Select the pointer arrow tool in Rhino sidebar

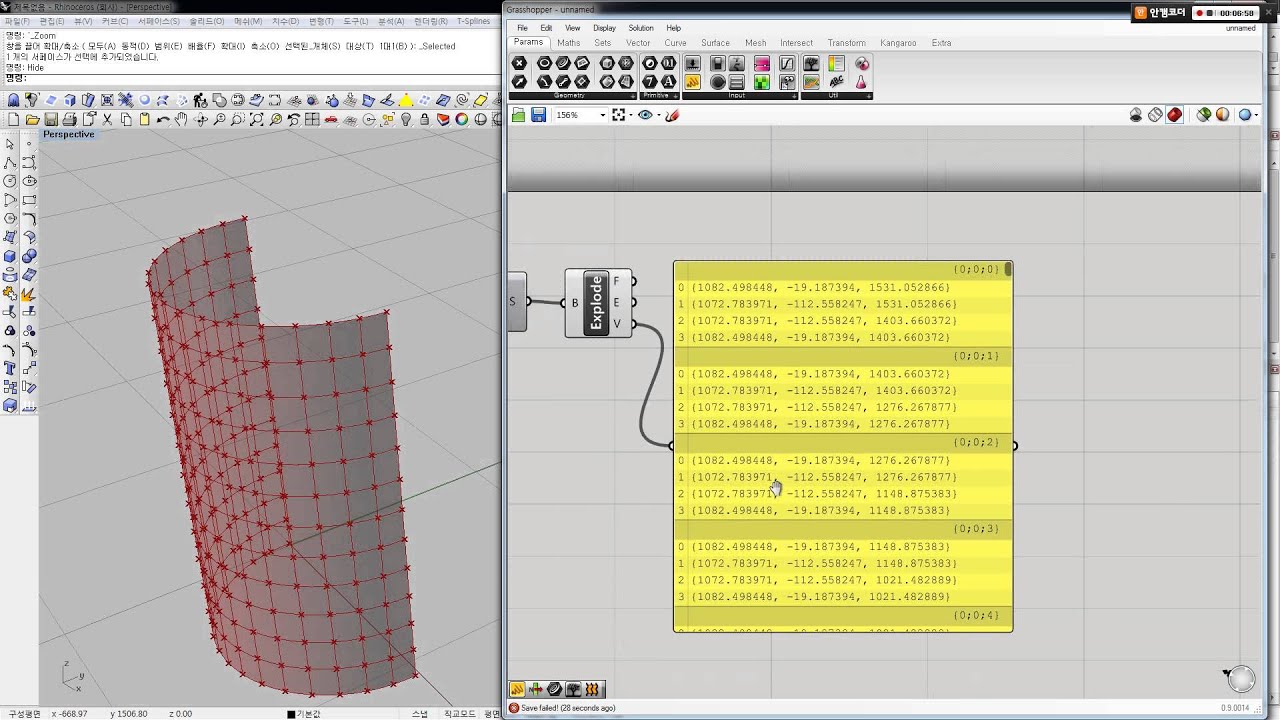point(10,144)
